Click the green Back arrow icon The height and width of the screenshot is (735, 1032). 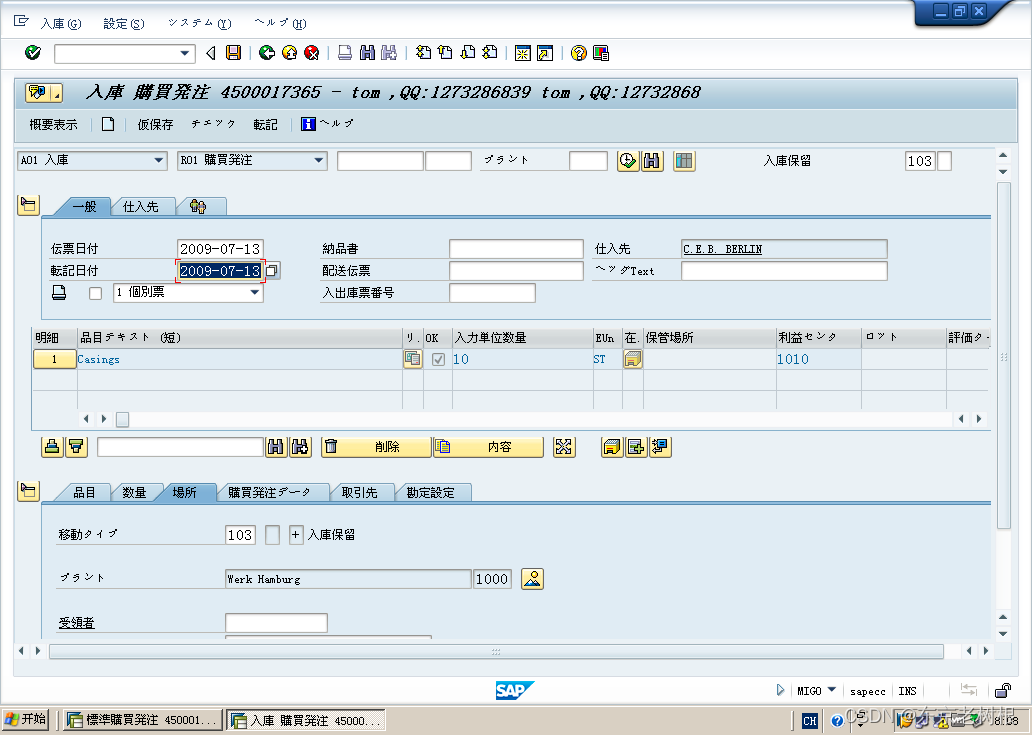pos(267,53)
